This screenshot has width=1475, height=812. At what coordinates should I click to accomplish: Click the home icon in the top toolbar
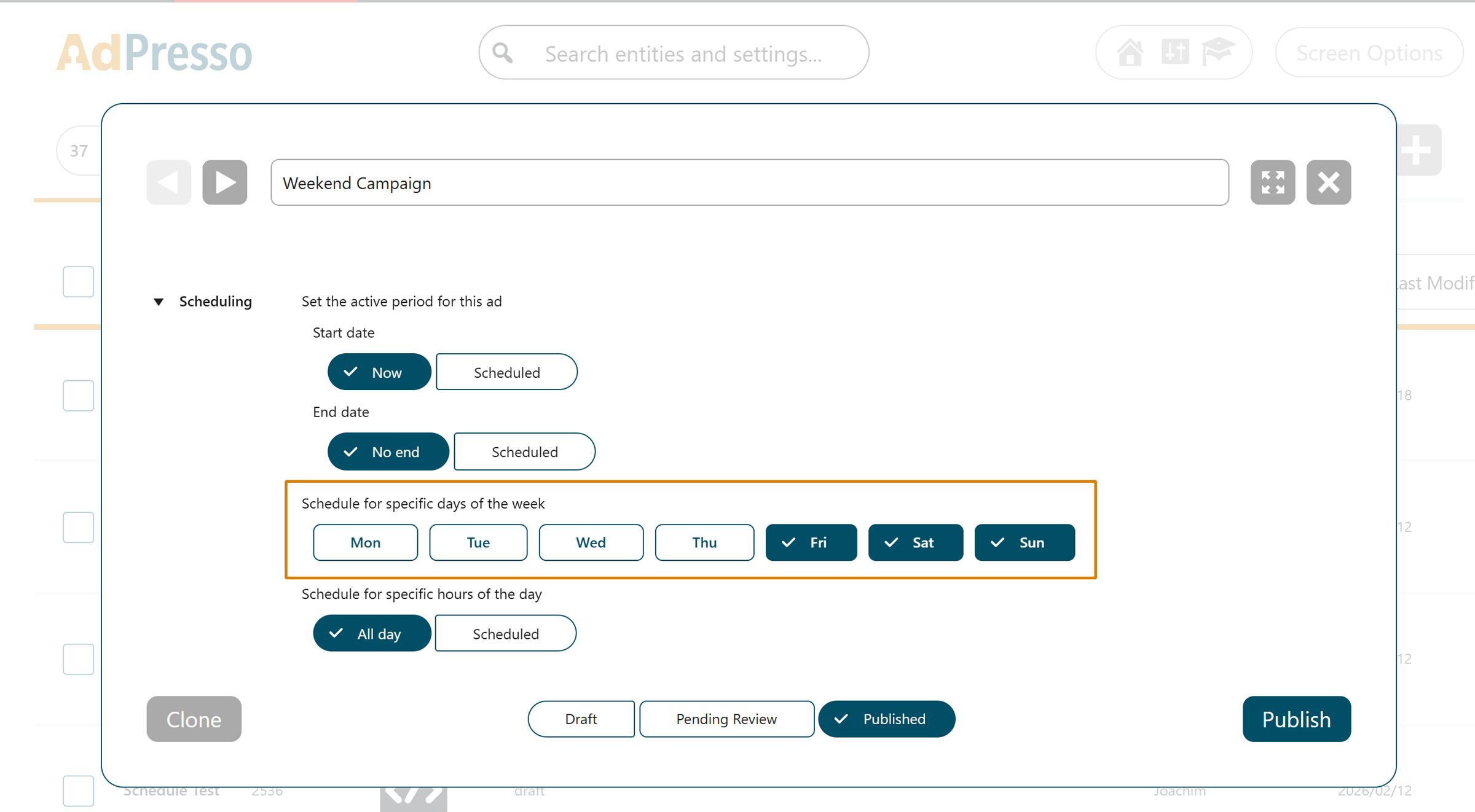tap(1131, 53)
